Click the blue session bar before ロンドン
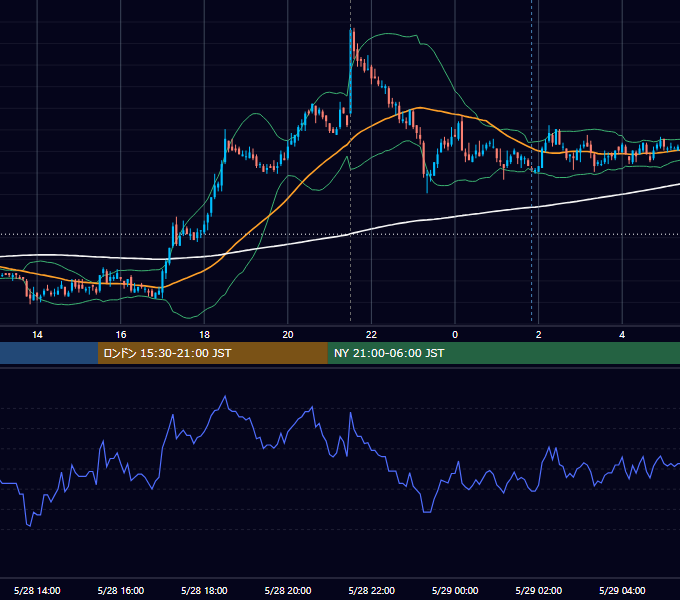The image size is (680, 600). coord(49,353)
